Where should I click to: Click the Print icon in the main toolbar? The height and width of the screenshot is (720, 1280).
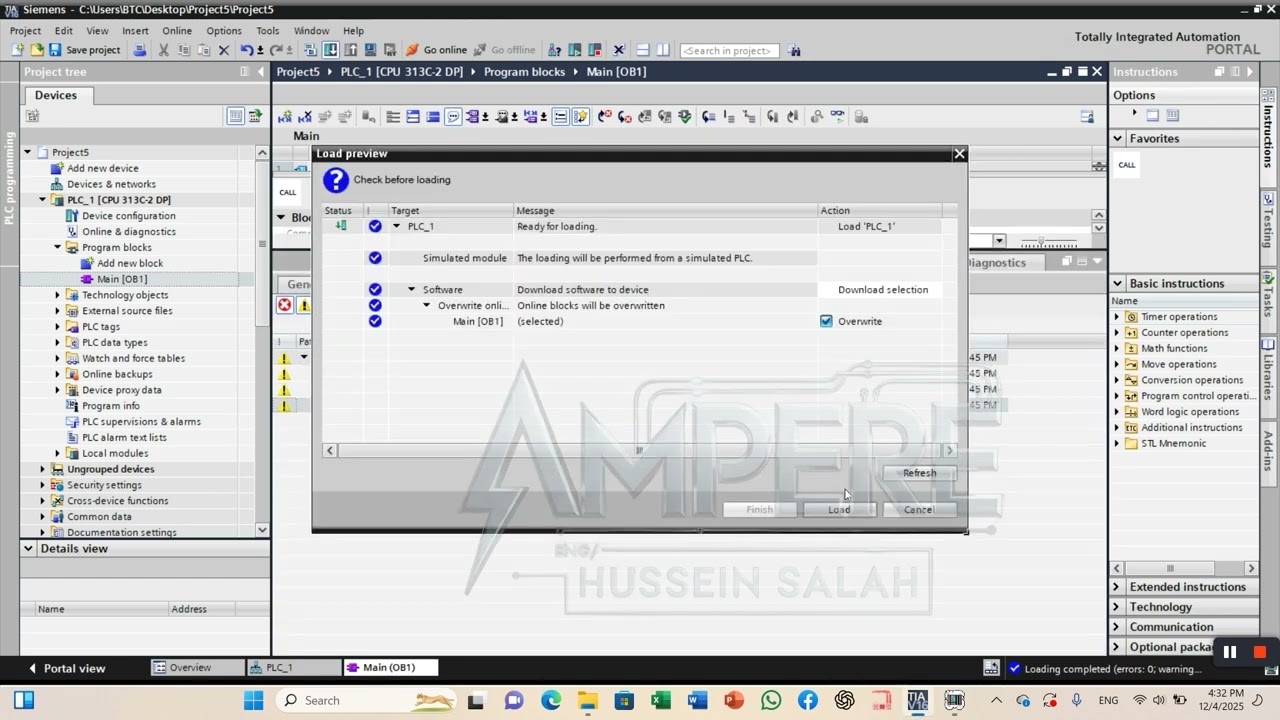(x=140, y=50)
